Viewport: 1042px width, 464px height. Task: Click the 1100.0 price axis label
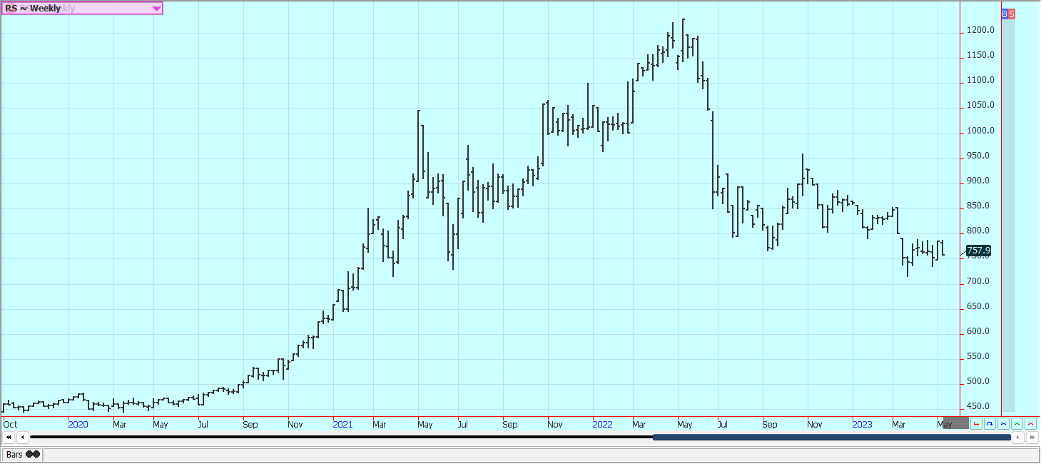point(981,80)
